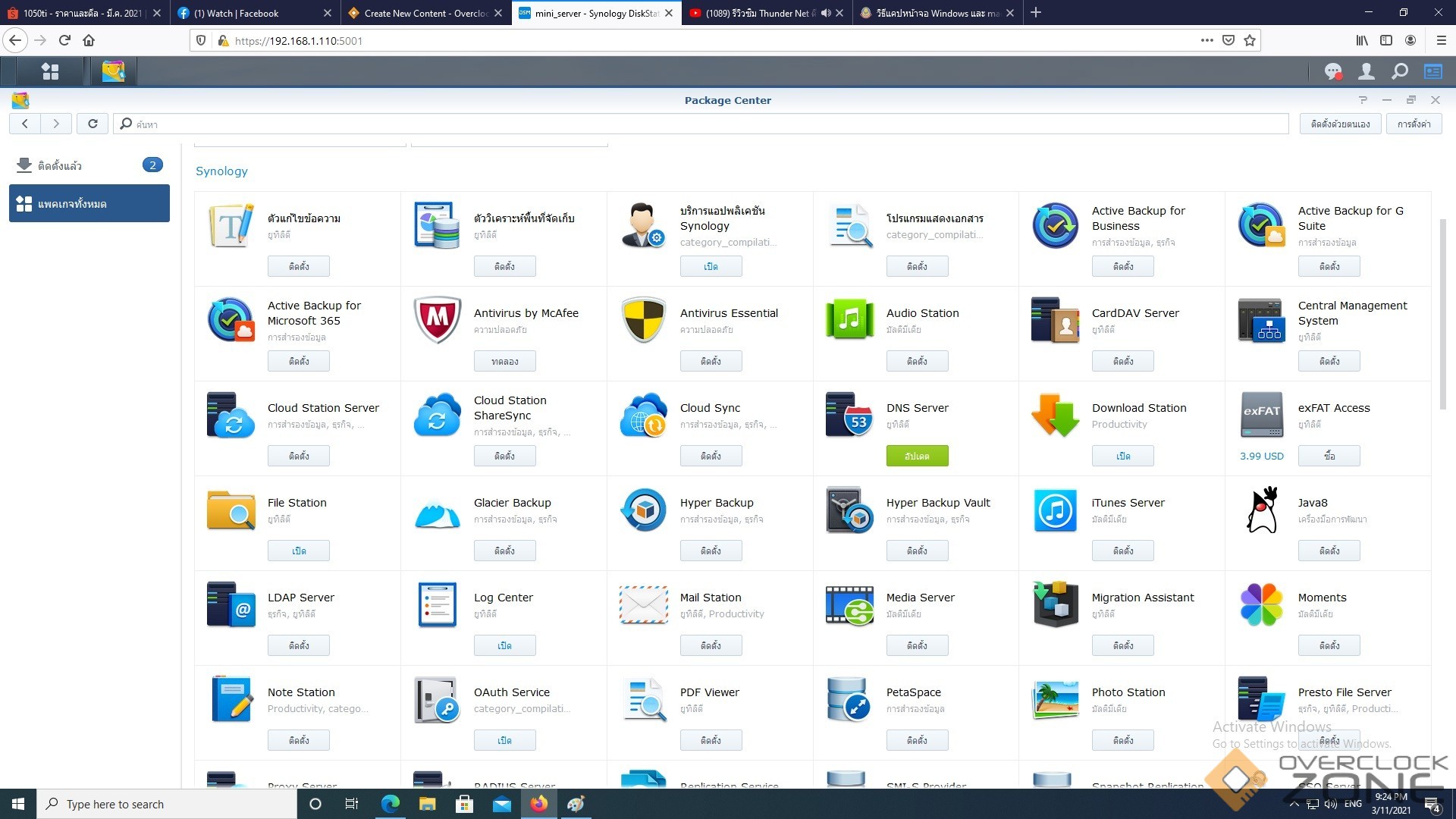Click the DSM search magnifier icon
Screen dimensions: 1456x819
1399,71
